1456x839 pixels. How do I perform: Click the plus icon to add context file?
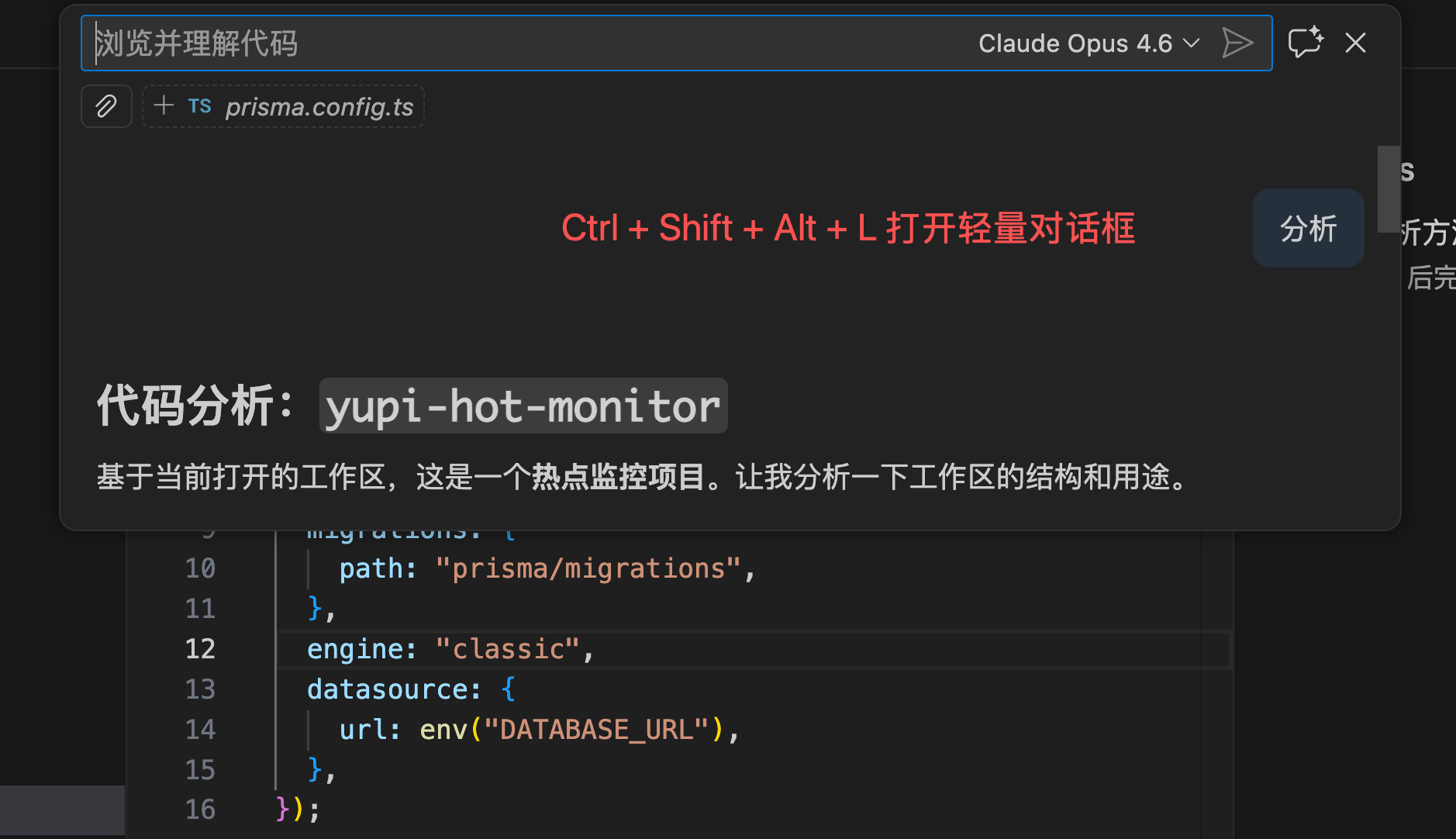(x=164, y=106)
